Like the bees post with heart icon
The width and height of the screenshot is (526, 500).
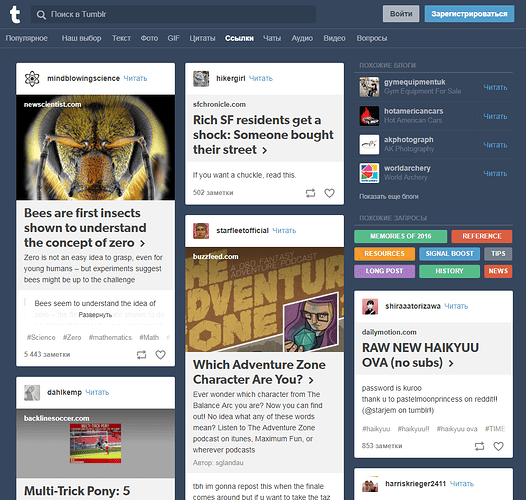pyautogui.click(x=160, y=354)
